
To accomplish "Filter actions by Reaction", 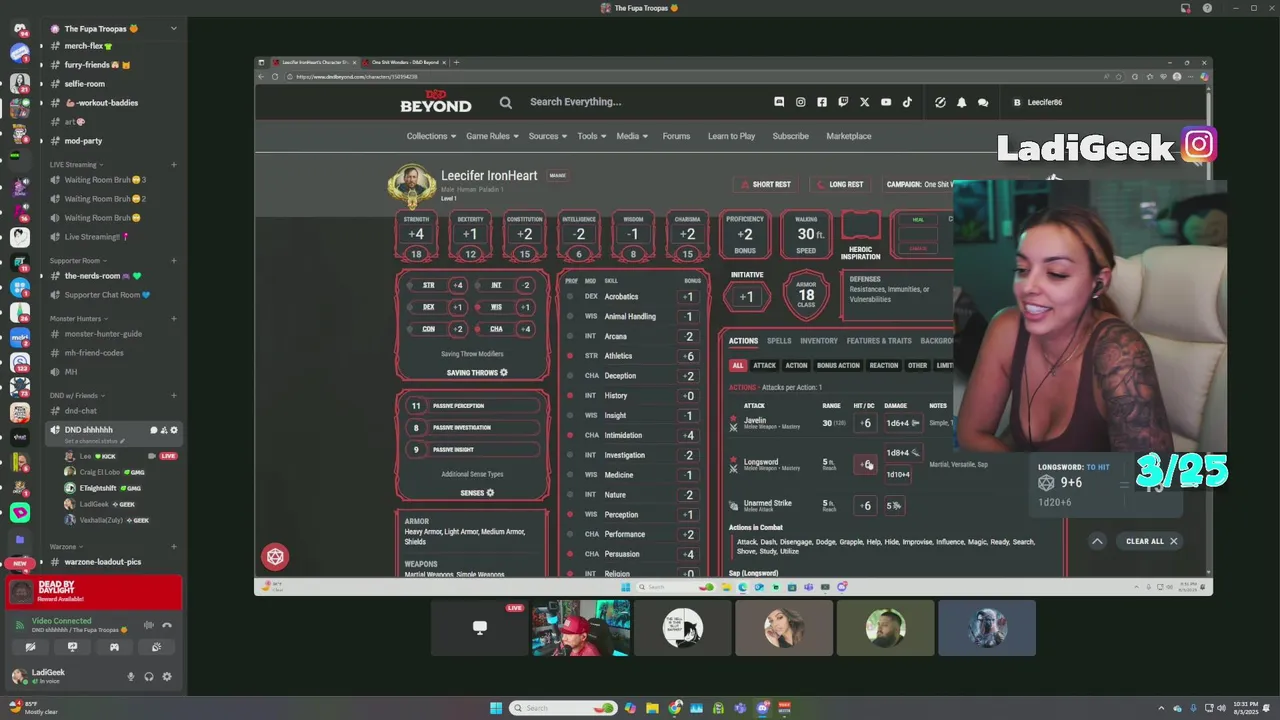I will [884, 366].
